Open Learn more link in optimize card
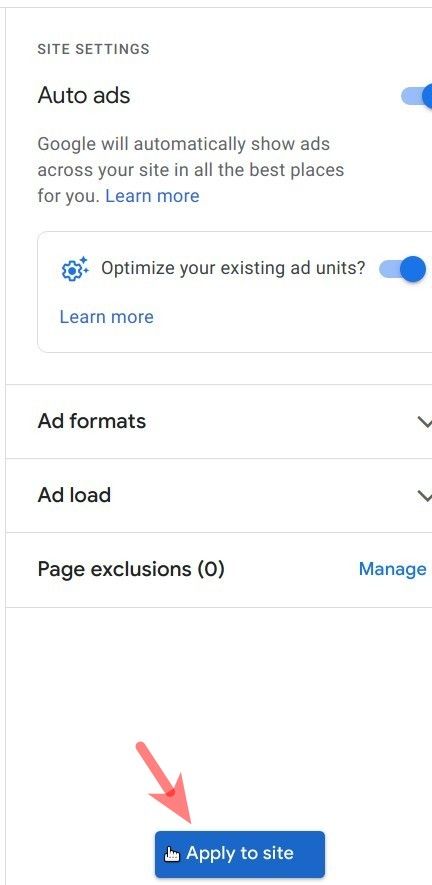The width and height of the screenshot is (432, 885). pos(107,317)
